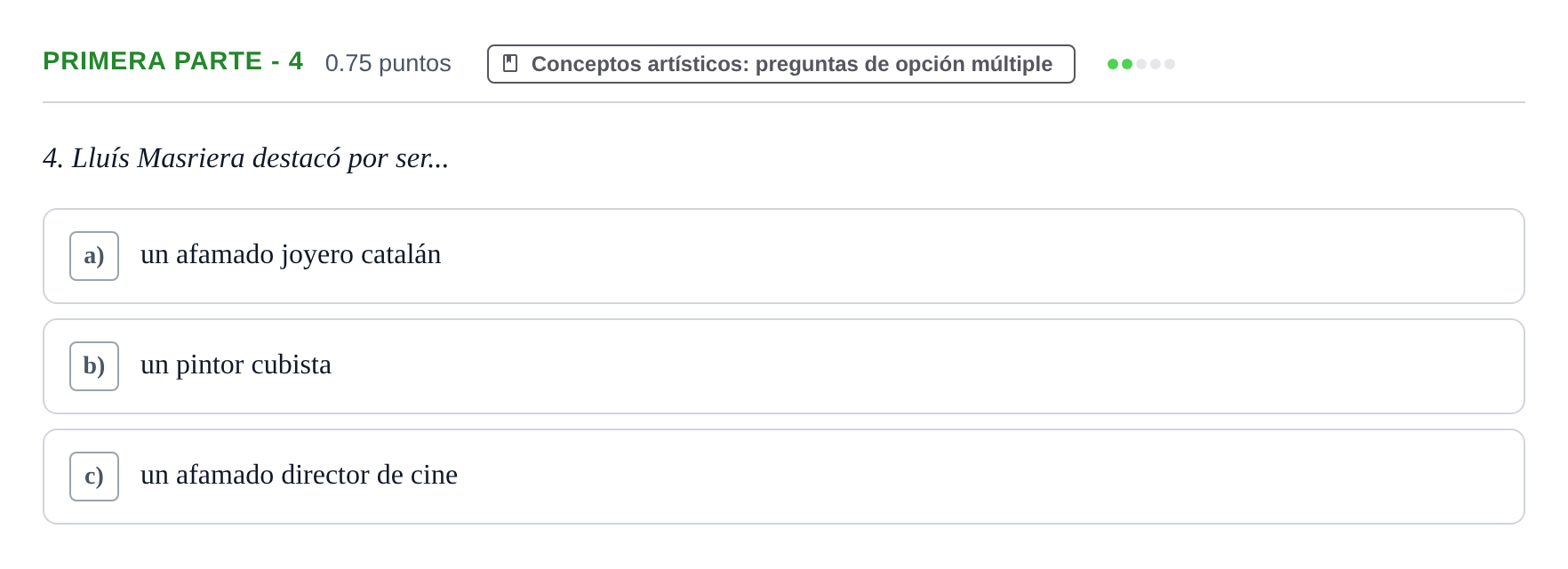Image resolution: width=1568 pixels, height=569 pixels.
Task: Click empty area of option a) card
Action: [978, 256]
